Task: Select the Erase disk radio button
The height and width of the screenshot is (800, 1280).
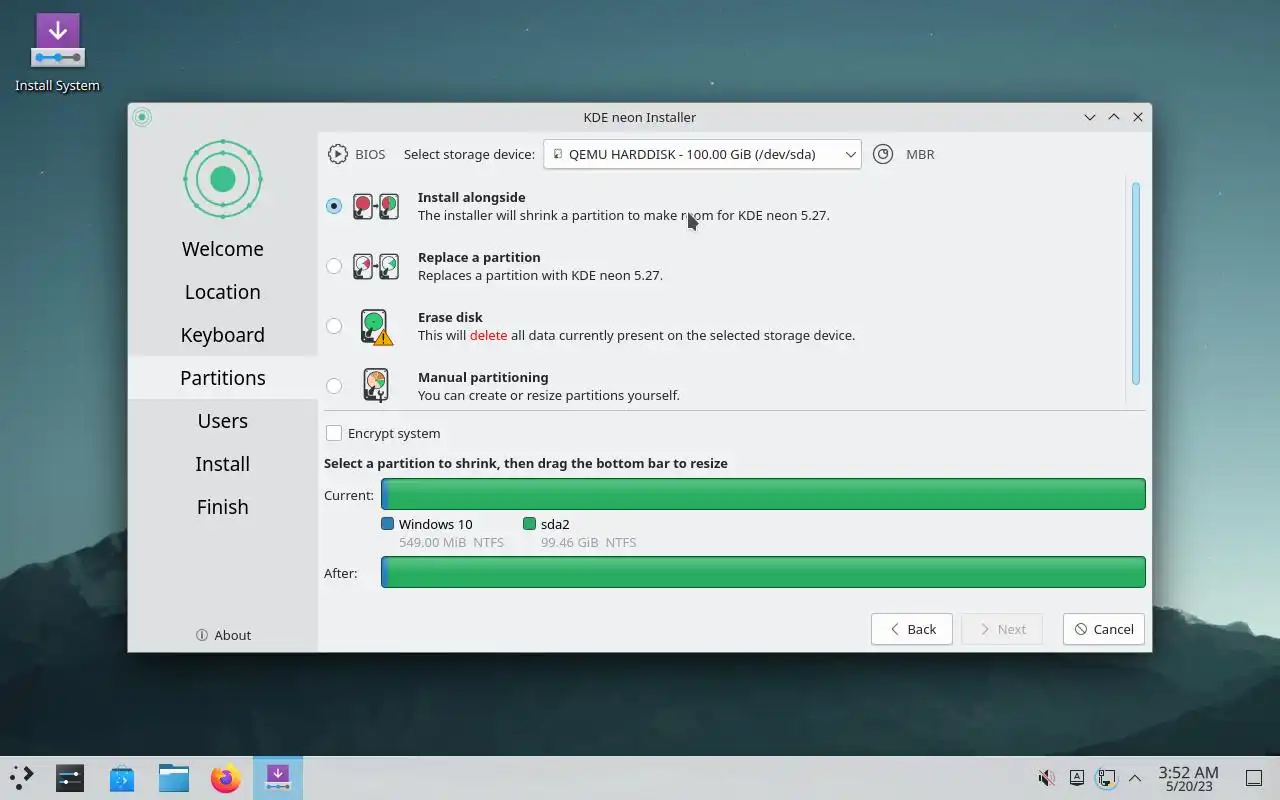Action: tap(334, 326)
